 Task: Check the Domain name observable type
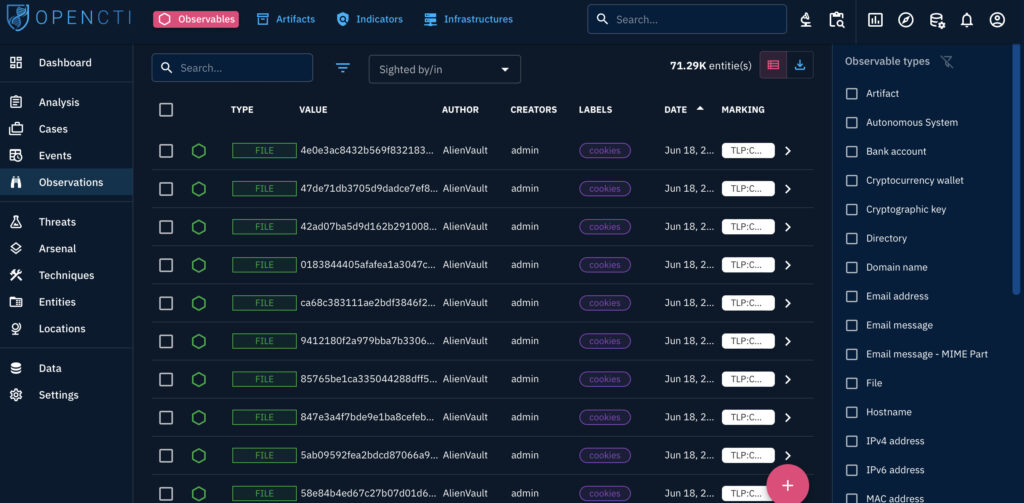[x=852, y=267]
